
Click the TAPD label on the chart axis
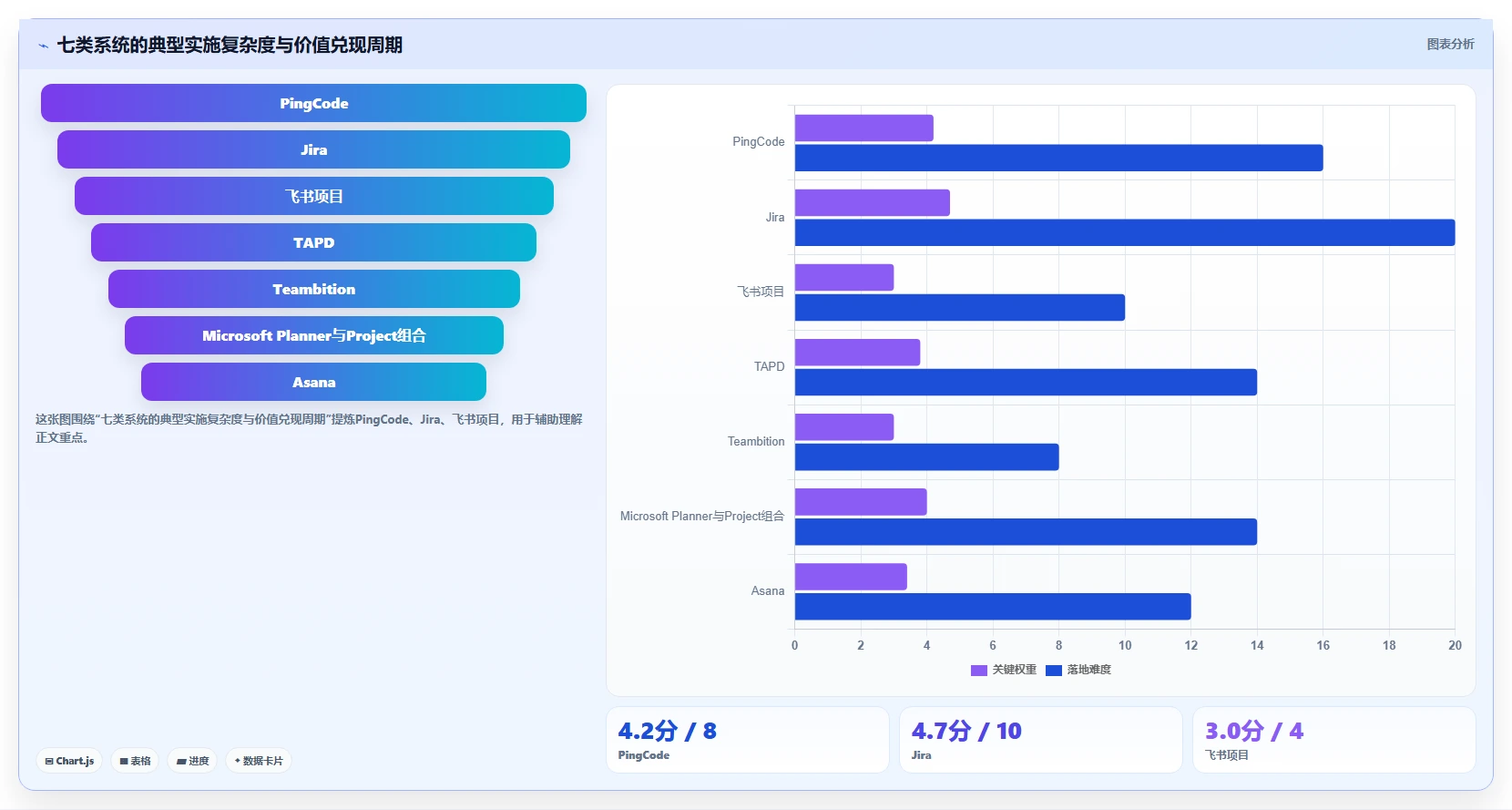[x=769, y=366]
